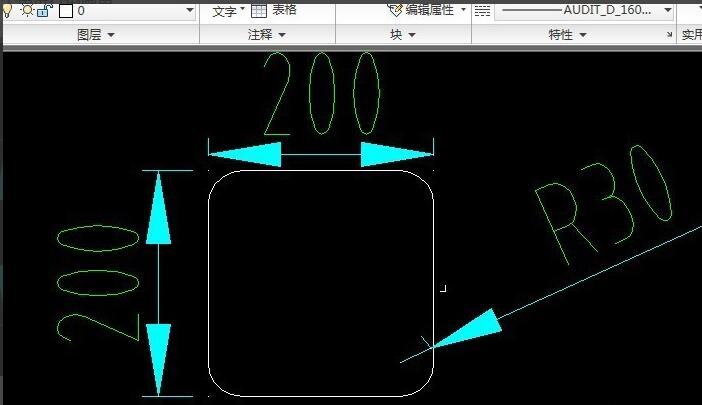Click the properties panel dialog launcher arrow
The height and width of the screenshot is (405, 702).
tap(669, 34)
